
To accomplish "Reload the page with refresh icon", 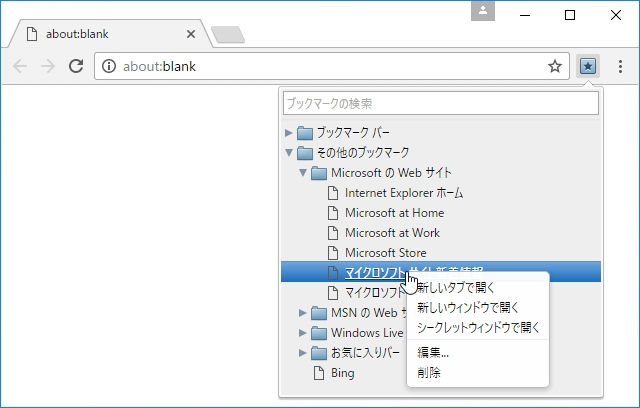I will point(76,66).
